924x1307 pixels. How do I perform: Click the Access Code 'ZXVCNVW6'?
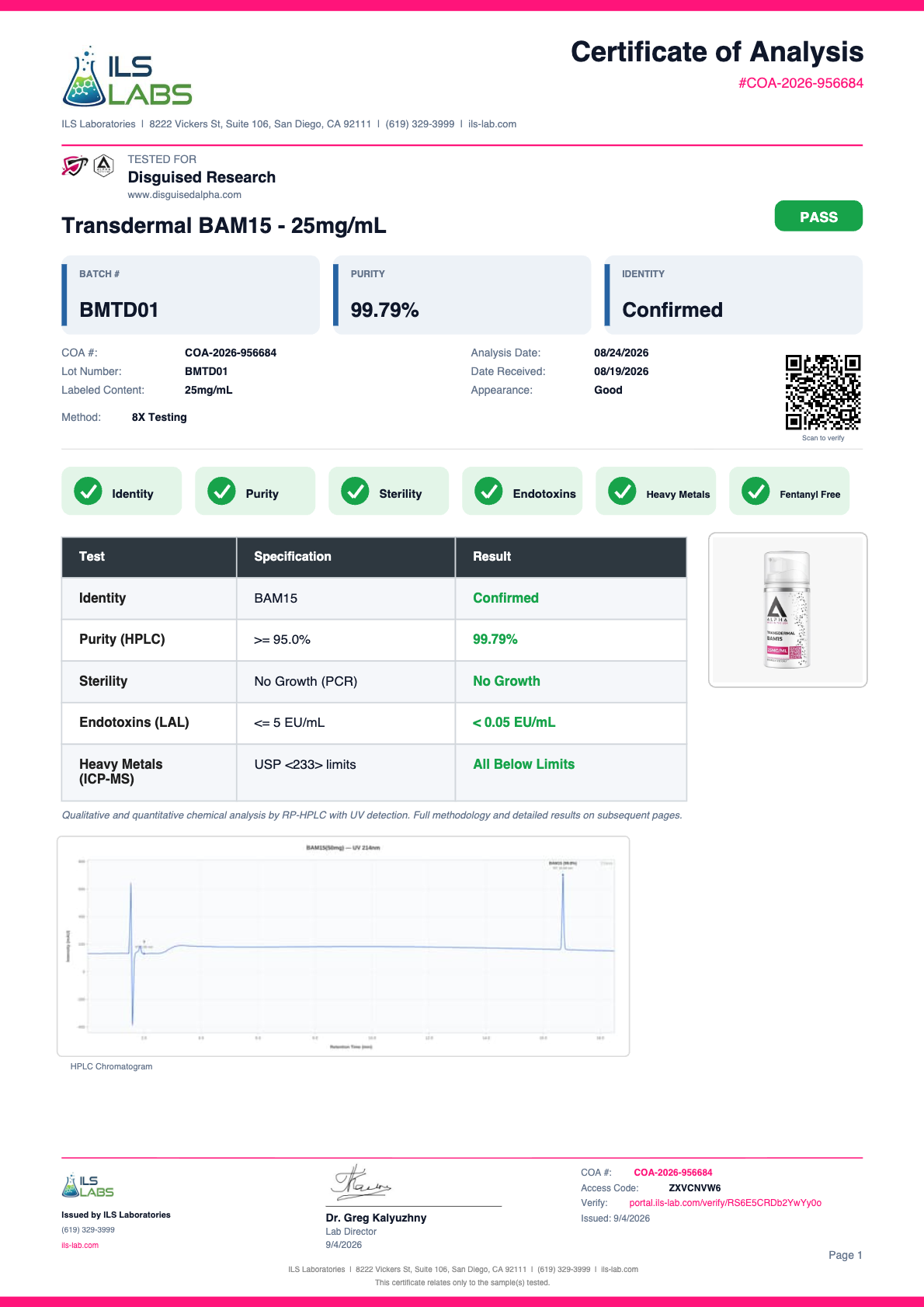tap(694, 1188)
